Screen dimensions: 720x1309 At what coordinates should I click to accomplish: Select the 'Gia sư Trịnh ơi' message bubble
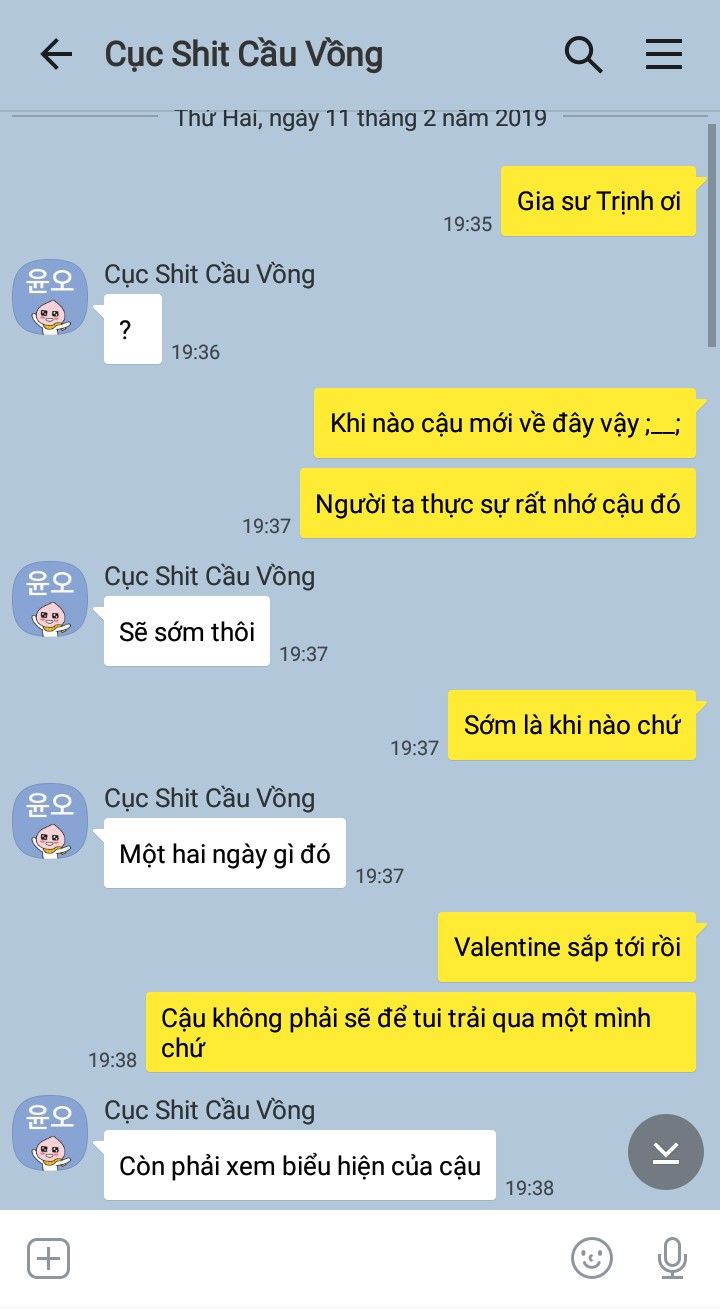(598, 201)
